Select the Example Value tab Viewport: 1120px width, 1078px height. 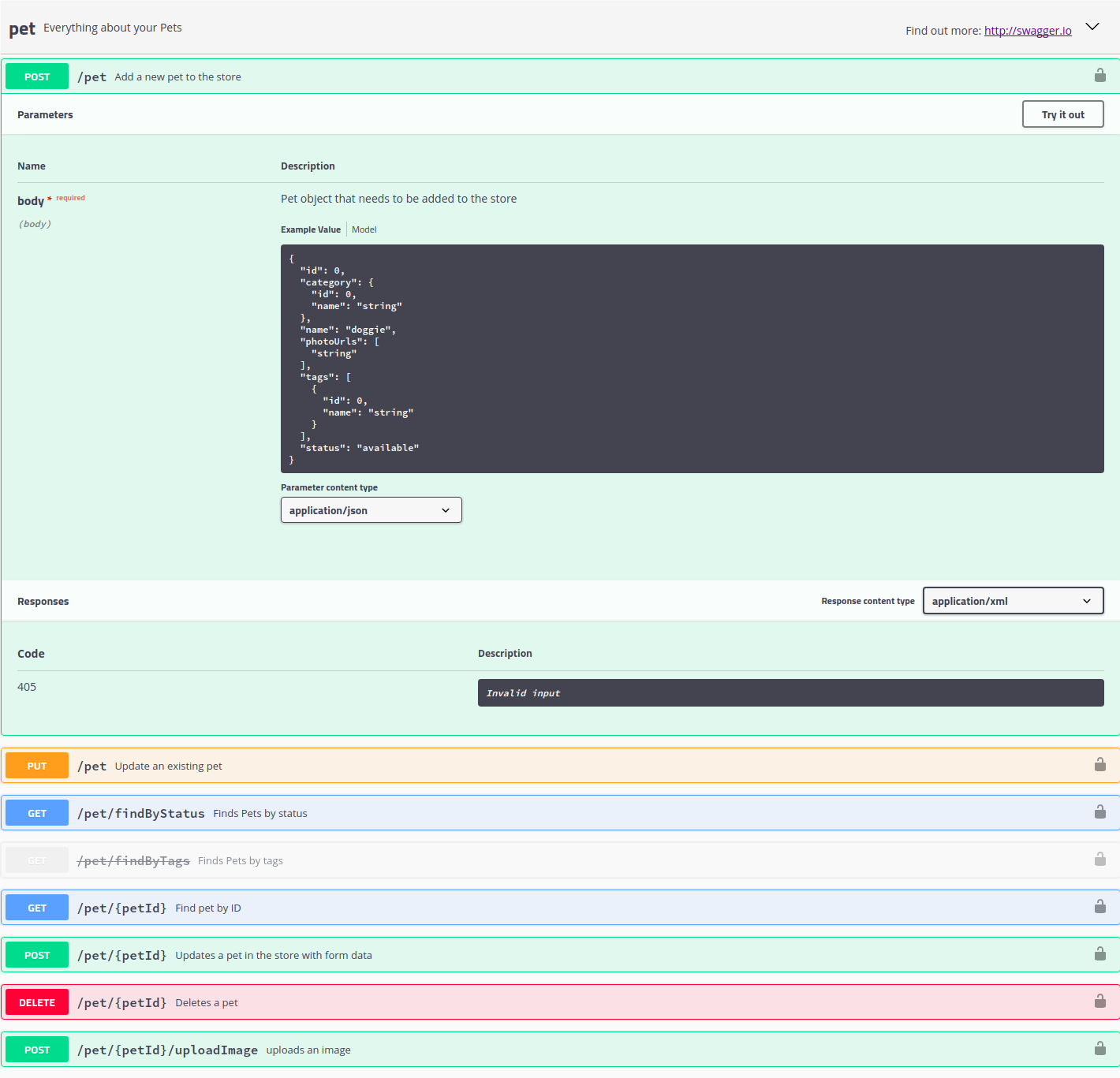311,229
